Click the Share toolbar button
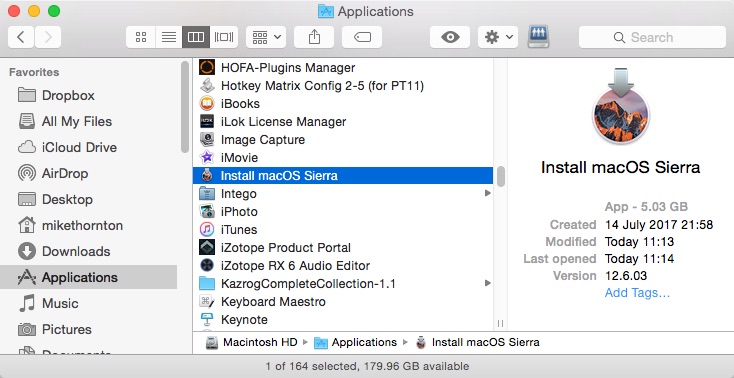The width and height of the screenshot is (734, 378). [314, 37]
